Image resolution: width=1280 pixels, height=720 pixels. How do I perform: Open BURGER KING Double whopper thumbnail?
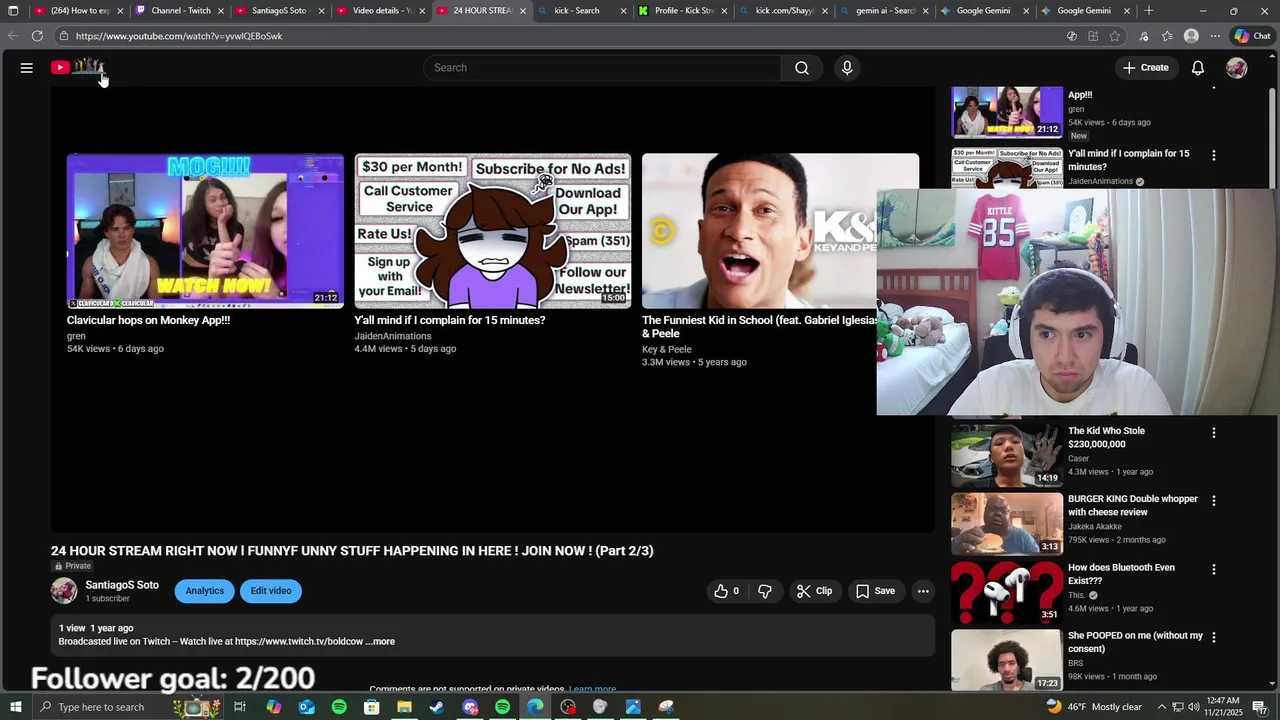click(1007, 523)
